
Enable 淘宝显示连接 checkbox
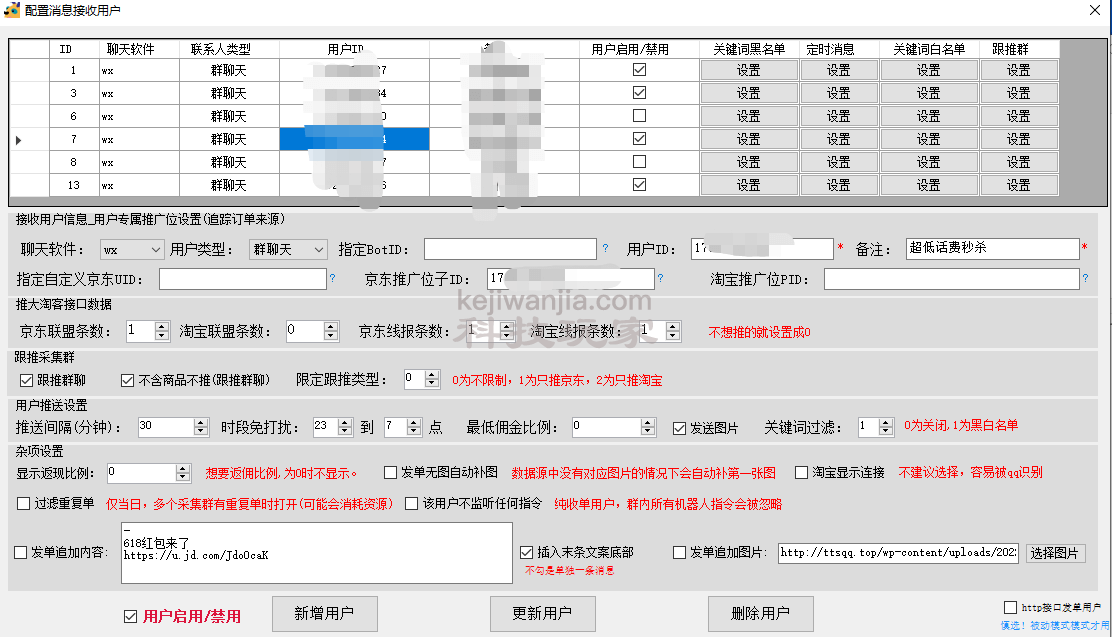click(801, 472)
